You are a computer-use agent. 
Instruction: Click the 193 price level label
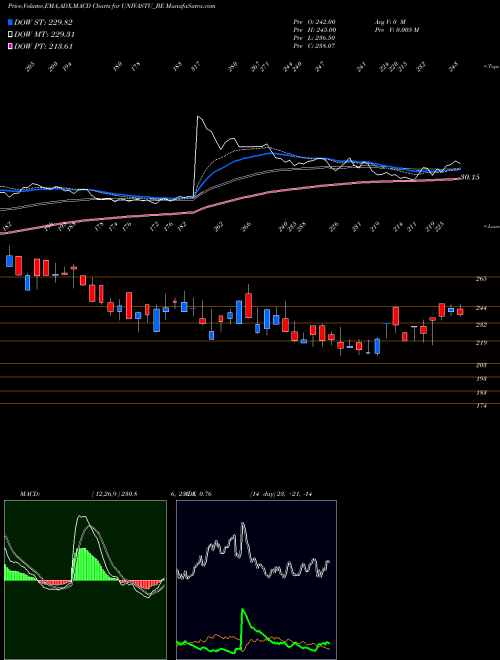481,379
